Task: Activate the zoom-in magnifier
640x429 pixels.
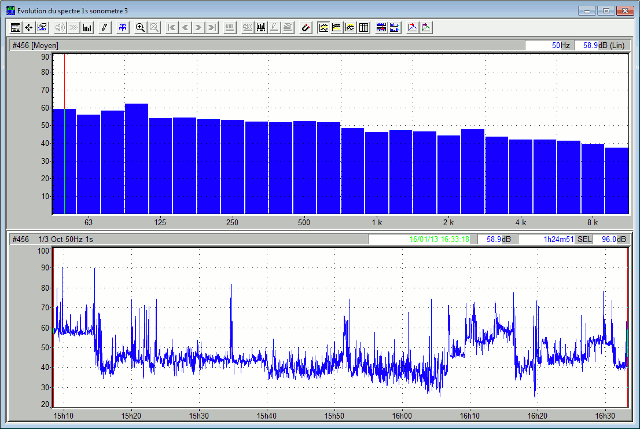Action: [x=140, y=27]
